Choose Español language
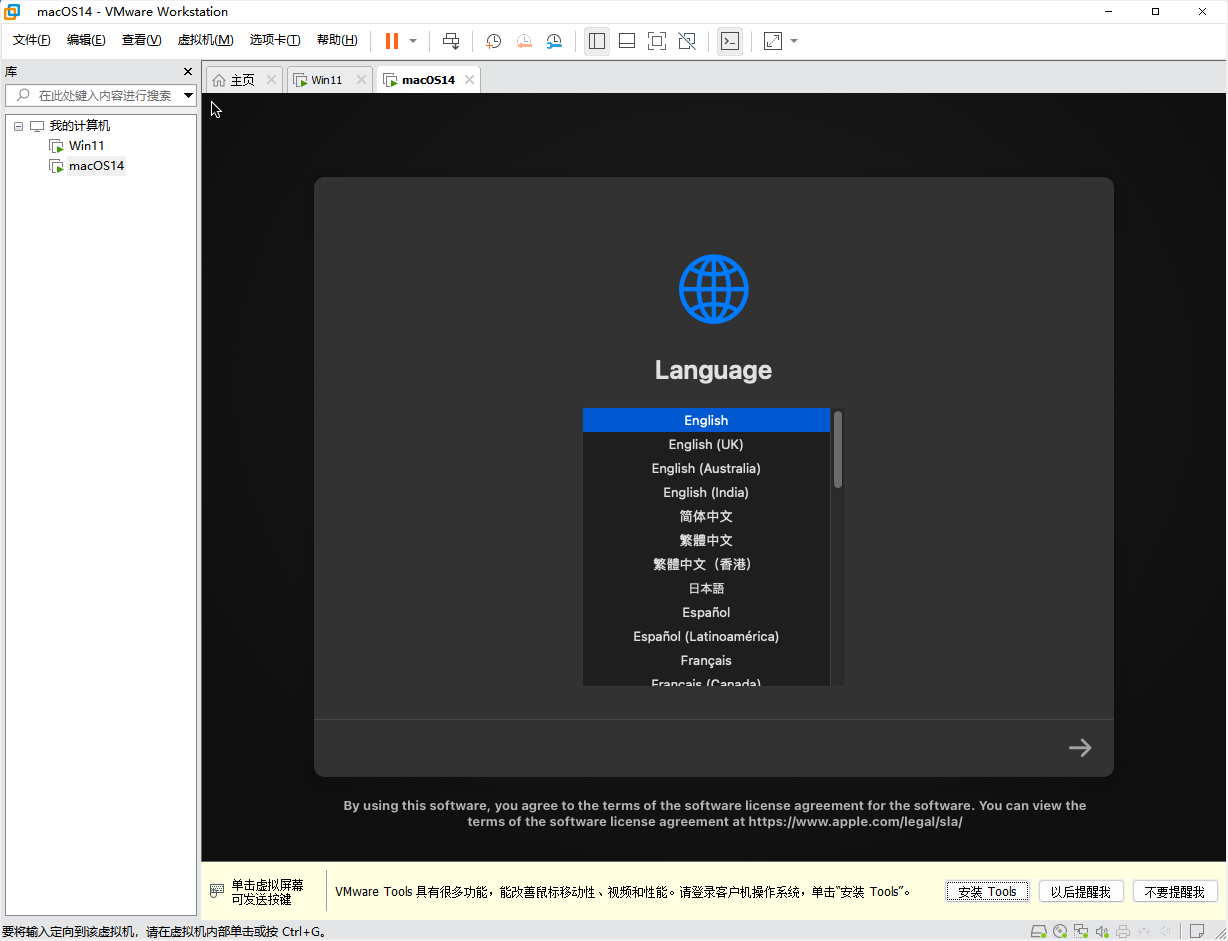The image size is (1228, 941). pyautogui.click(x=706, y=612)
